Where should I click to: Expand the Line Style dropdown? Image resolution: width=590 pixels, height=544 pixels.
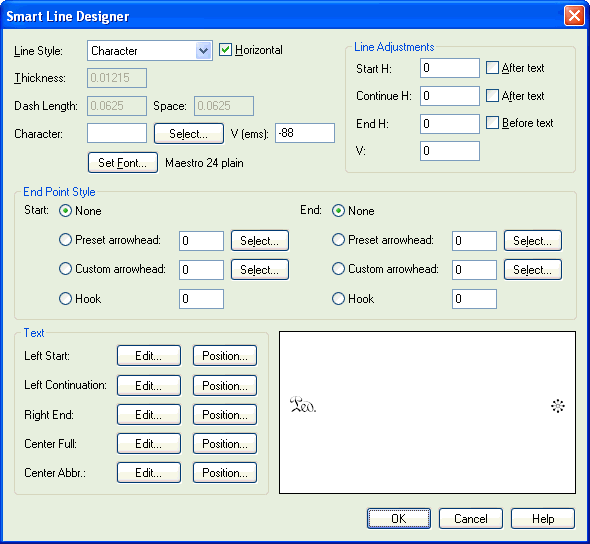(203, 50)
